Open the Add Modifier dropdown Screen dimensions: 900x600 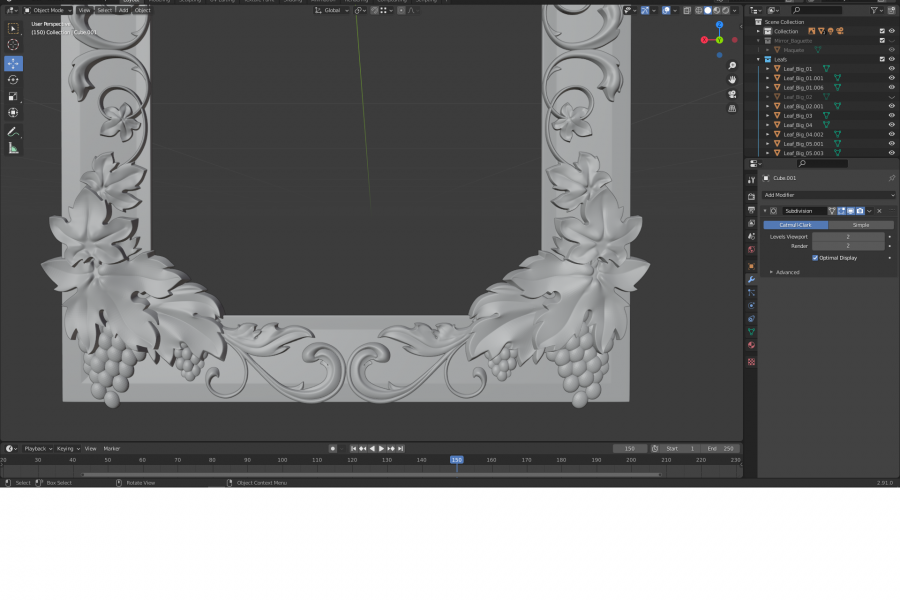(828, 195)
